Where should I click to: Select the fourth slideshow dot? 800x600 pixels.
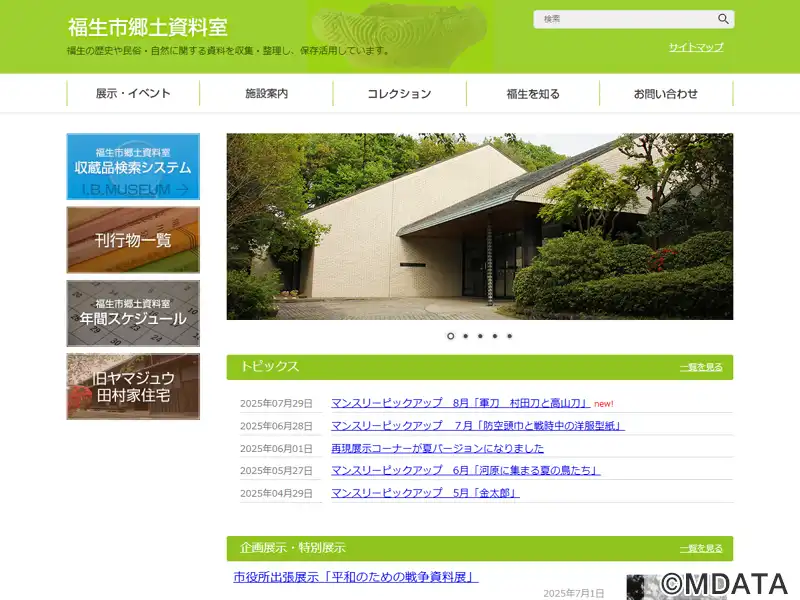pyautogui.click(x=495, y=336)
